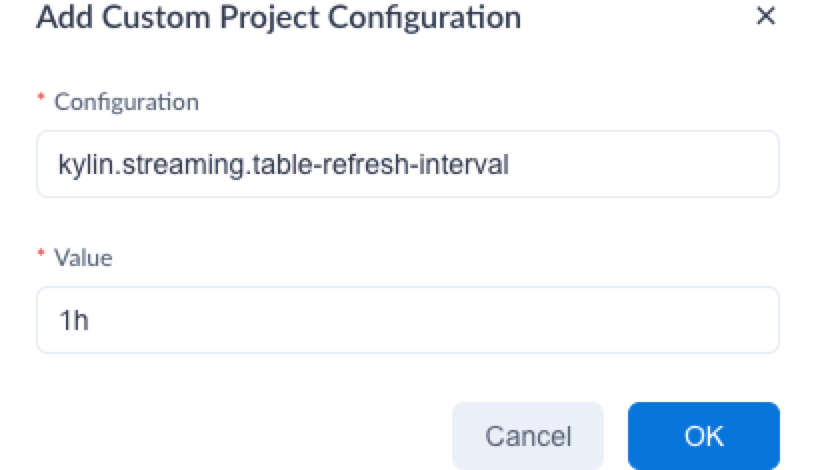Viewport: 816px width, 470px height.
Task: Click the Configuration field label
Action: 126,101
